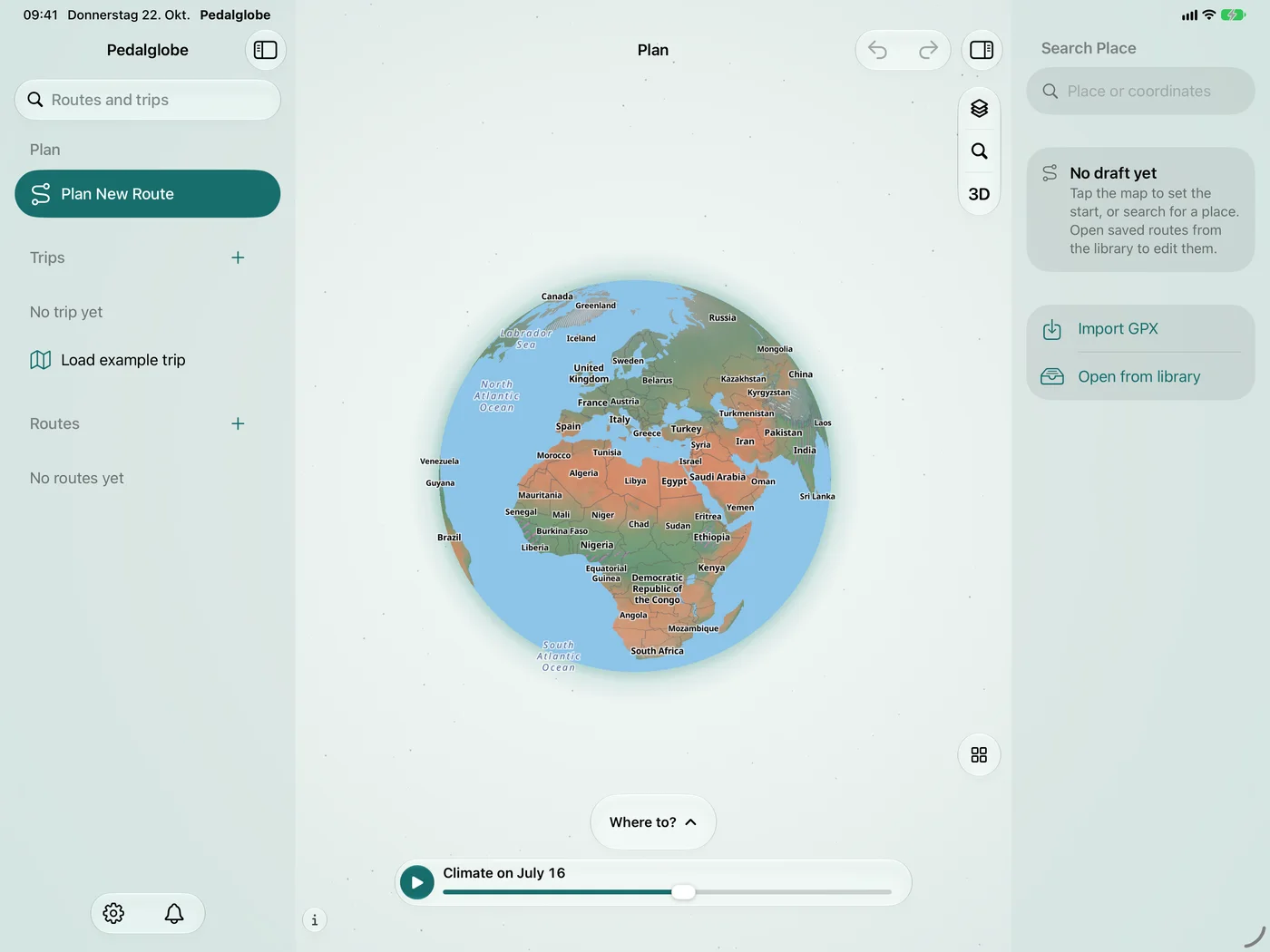Open the map layers icon

point(979,109)
